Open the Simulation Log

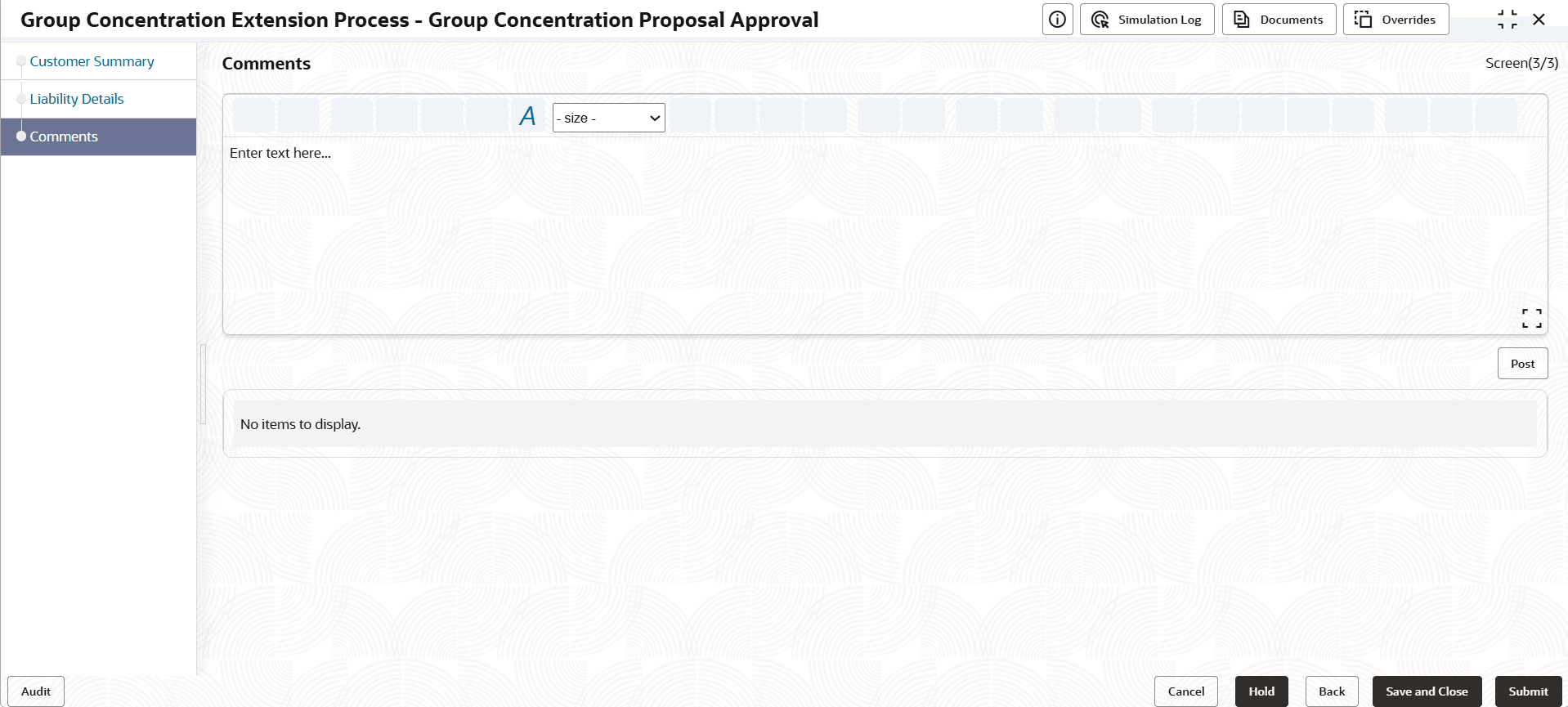pyautogui.click(x=1147, y=20)
